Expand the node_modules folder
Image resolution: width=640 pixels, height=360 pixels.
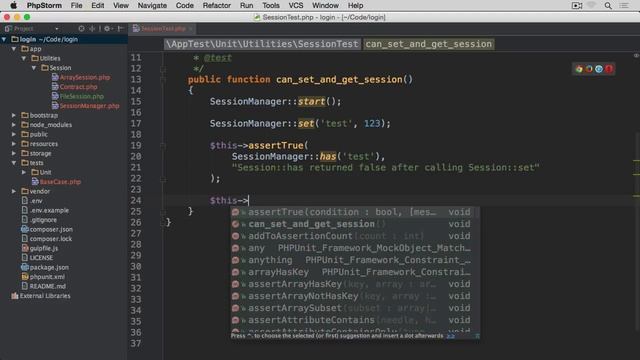pos(14,124)
